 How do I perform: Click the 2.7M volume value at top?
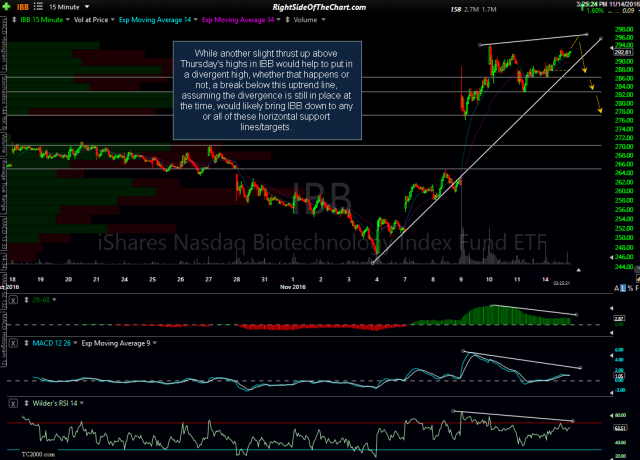point(471,9)
